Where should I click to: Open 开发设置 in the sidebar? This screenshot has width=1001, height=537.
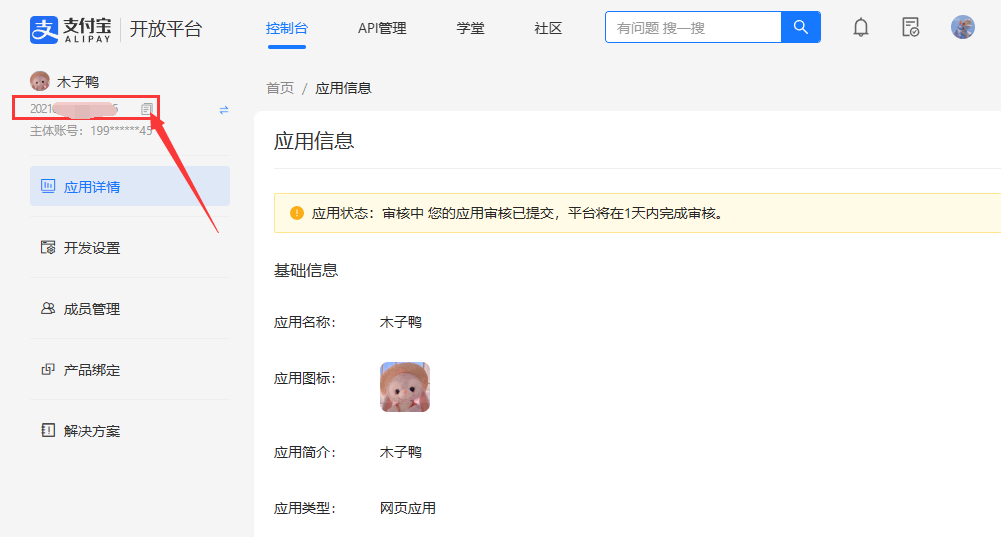(92, 248)
